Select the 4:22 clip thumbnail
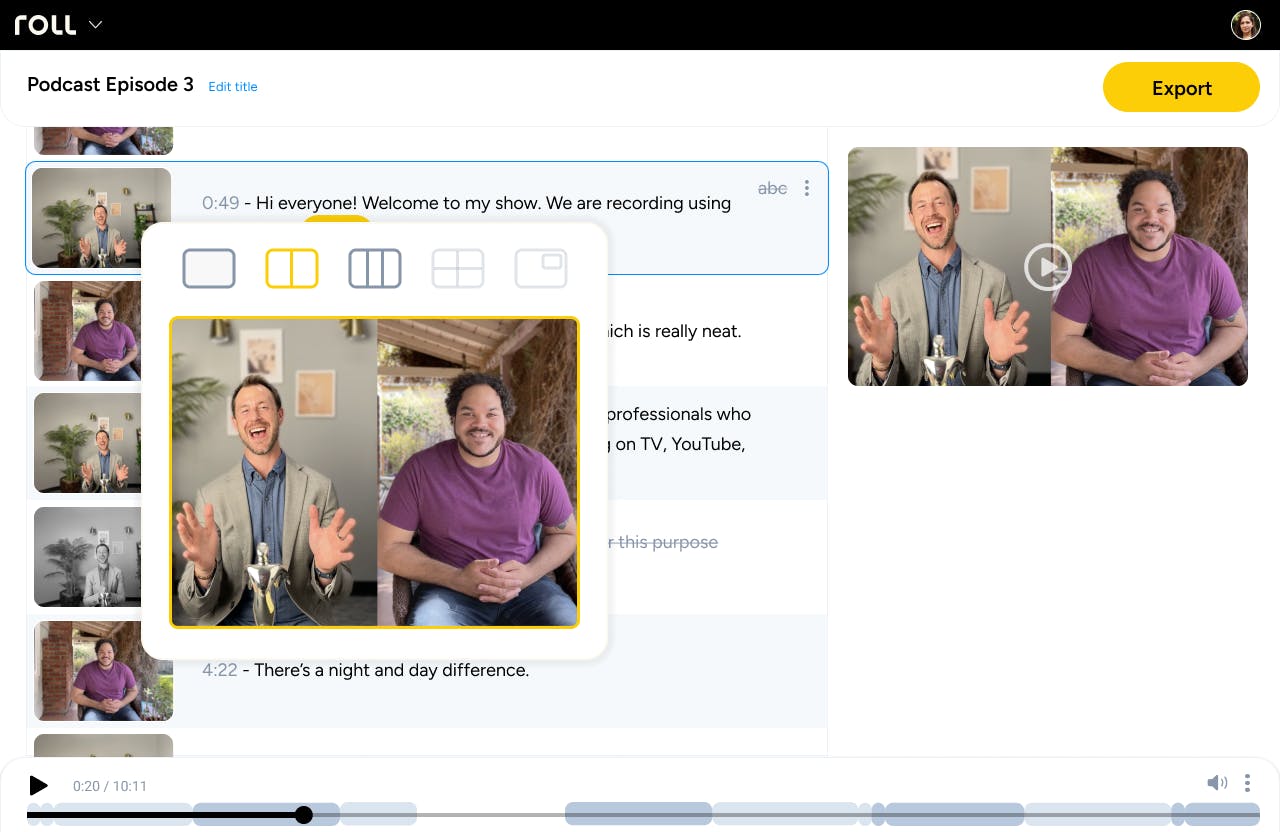 point(104,671)
